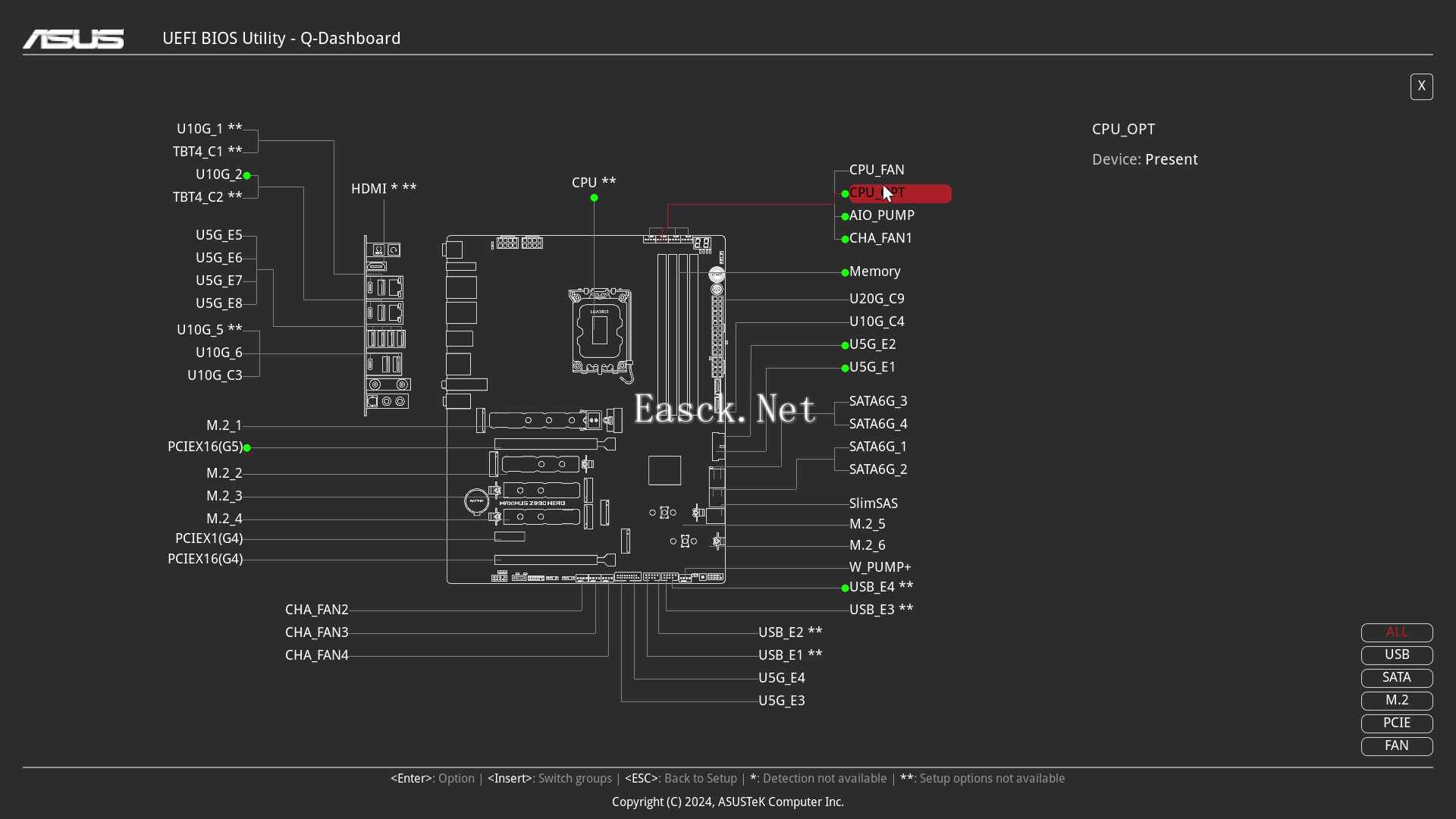
Task: Select the PCIEX16(G4) slot label
Action: [206, 559]
